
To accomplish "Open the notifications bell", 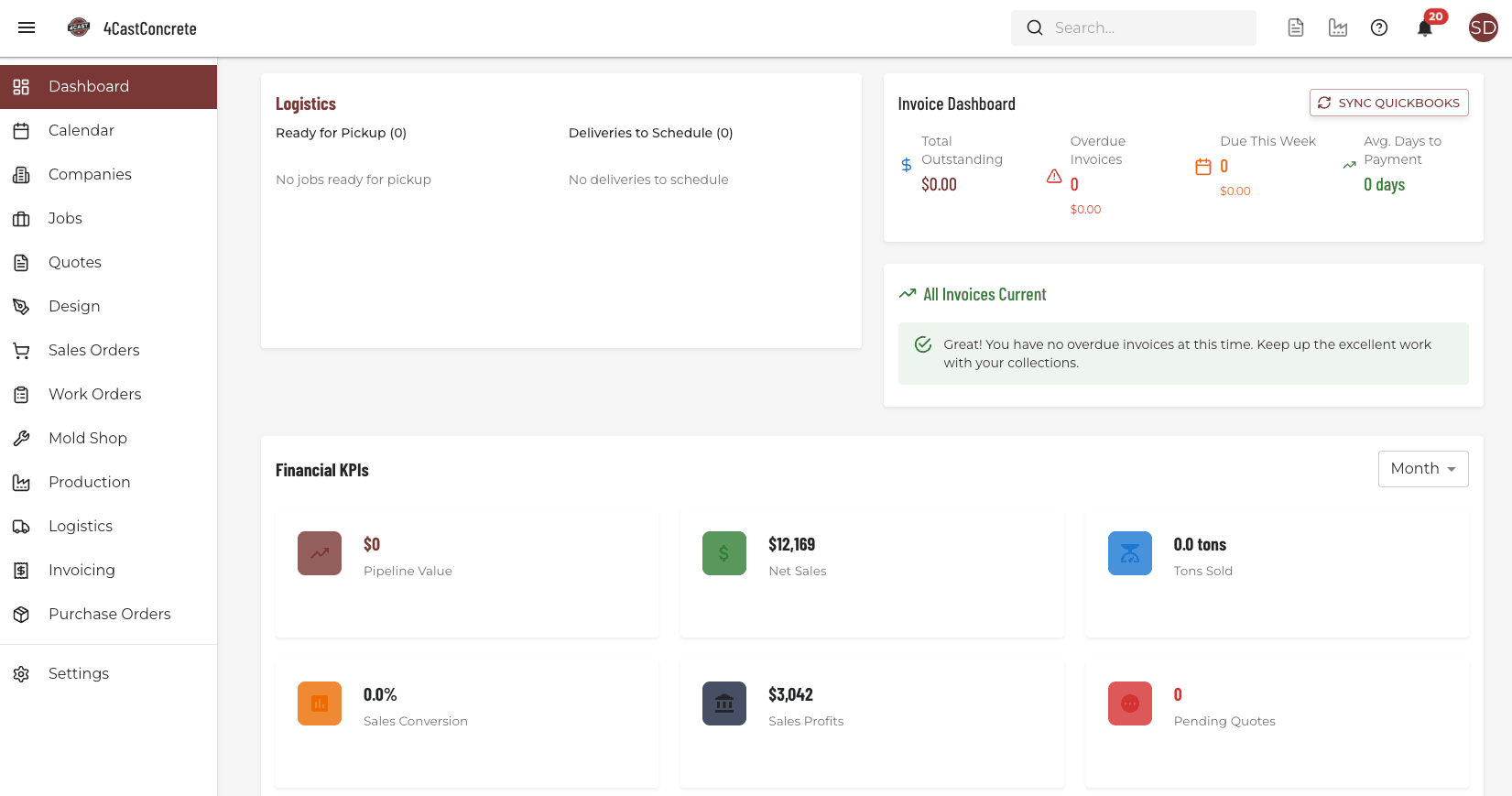I will tap(1424, 28).
